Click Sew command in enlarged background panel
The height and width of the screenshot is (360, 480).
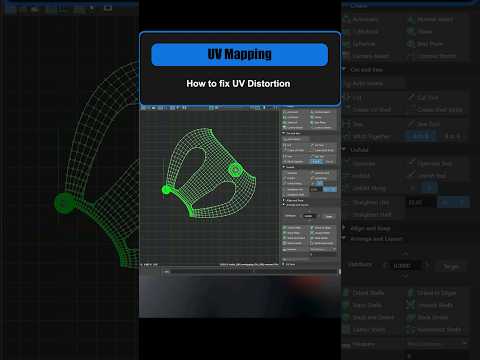(x=357, y=124)
